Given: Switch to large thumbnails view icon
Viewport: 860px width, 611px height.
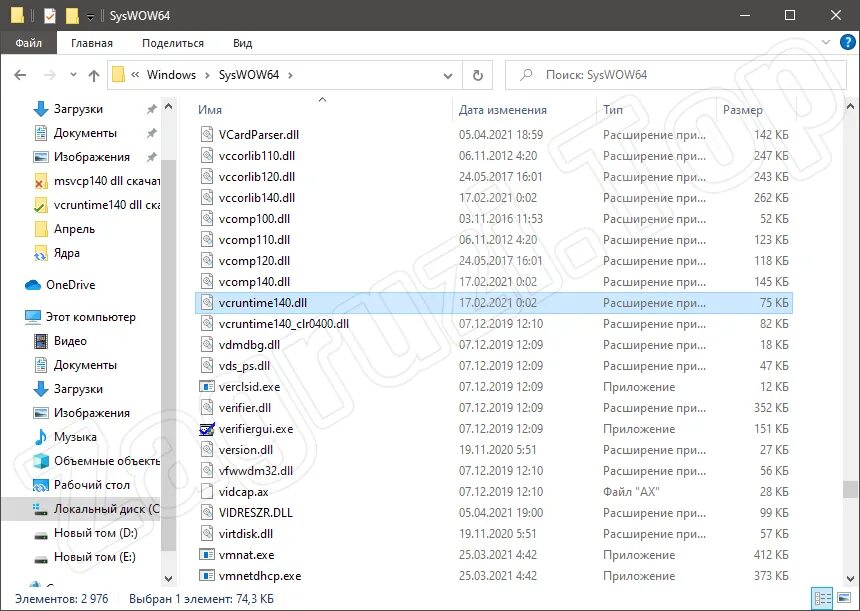Looking at the screenshot, I should (846, 598).
